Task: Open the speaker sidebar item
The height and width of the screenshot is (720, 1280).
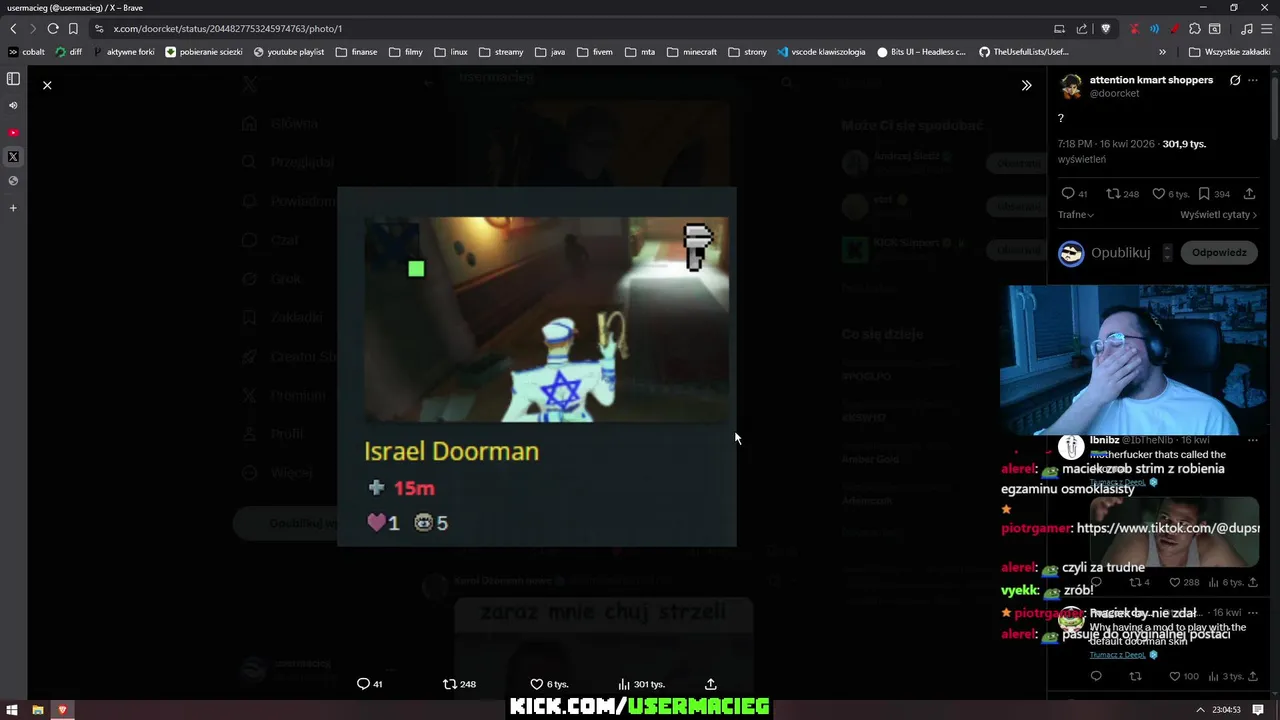Action: pos(13,105)
